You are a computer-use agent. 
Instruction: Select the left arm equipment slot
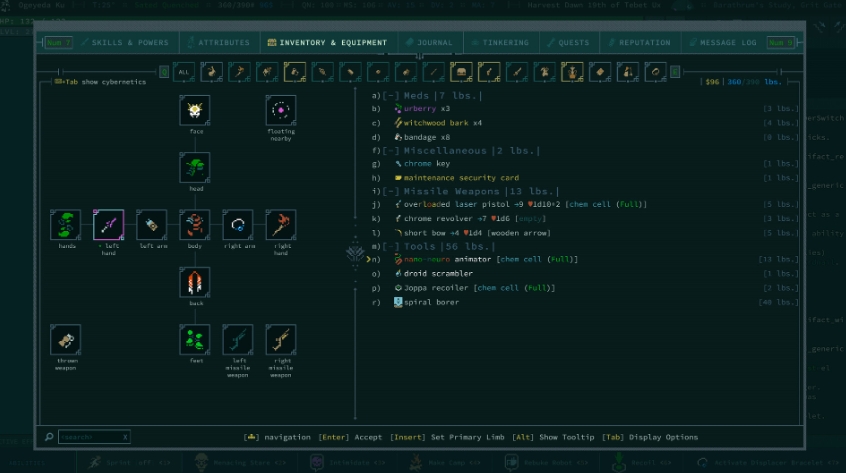[x=152, y=225]
